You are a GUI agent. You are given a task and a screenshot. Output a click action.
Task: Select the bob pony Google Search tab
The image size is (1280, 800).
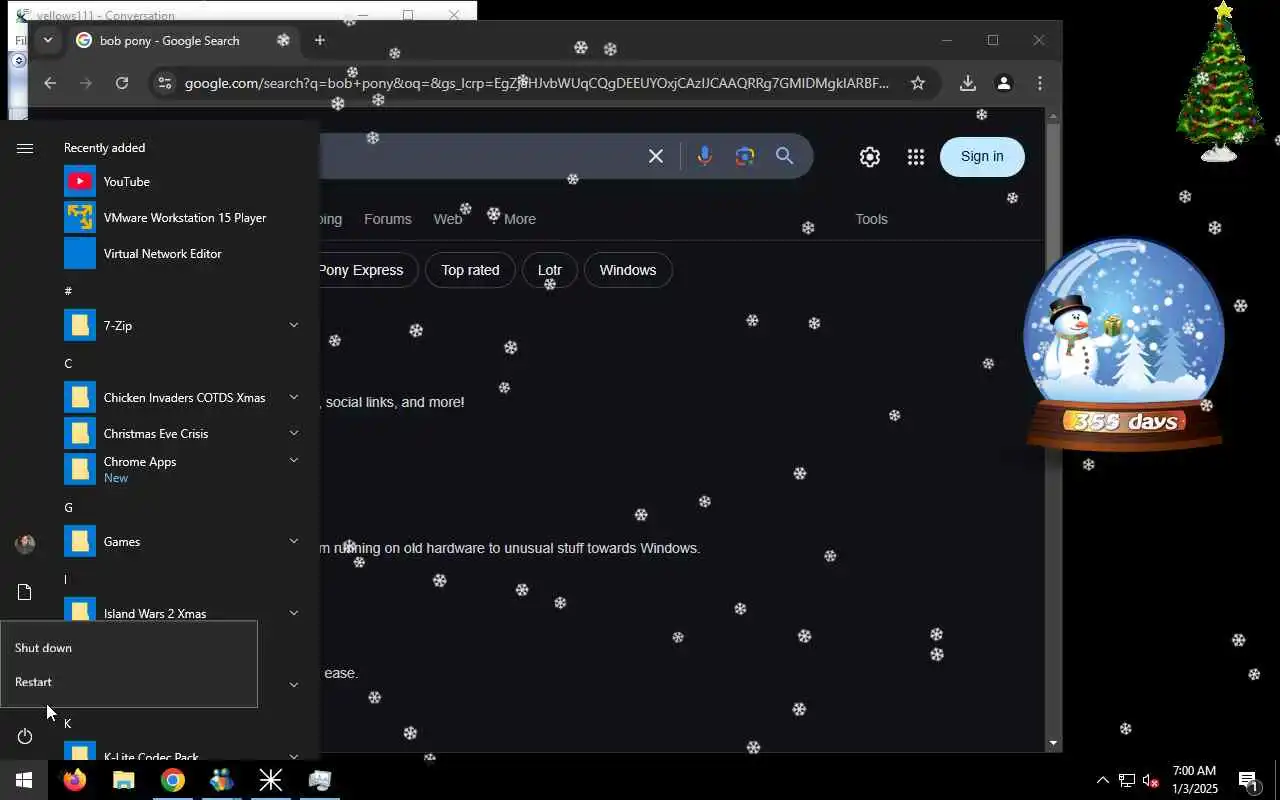pos(183,40)
